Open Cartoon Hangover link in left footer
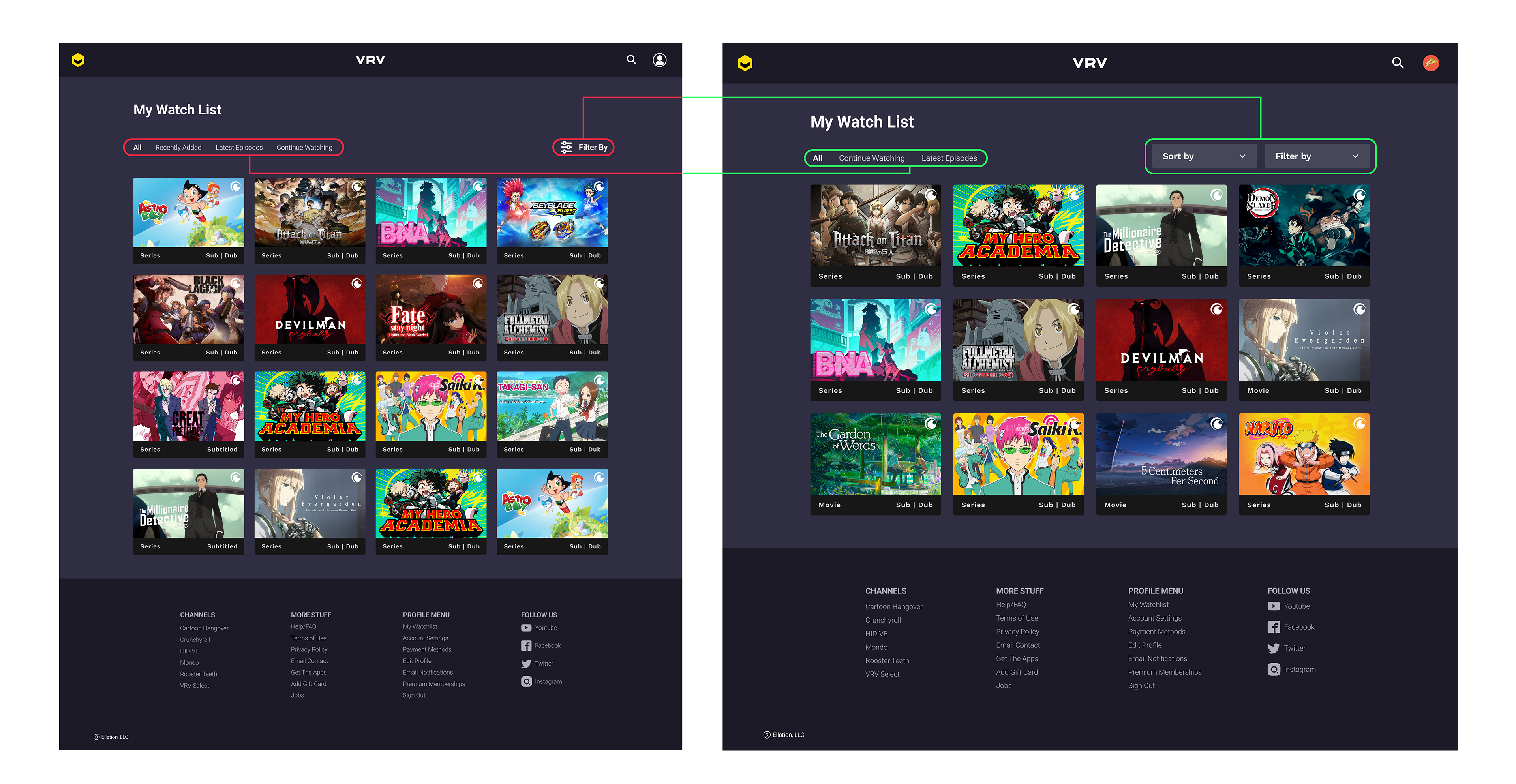Screen dimensions: 1516x784 click(x=204, y=628)
